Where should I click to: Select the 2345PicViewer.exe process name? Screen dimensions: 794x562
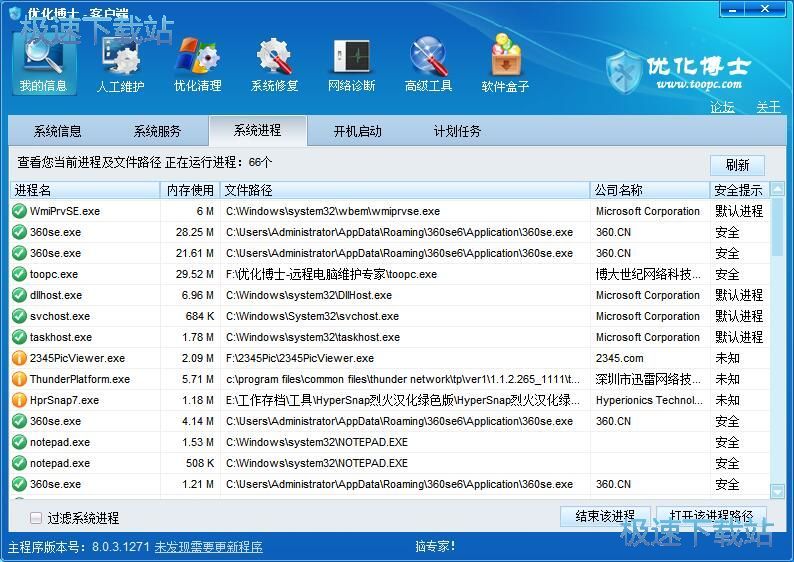(77, 358)
